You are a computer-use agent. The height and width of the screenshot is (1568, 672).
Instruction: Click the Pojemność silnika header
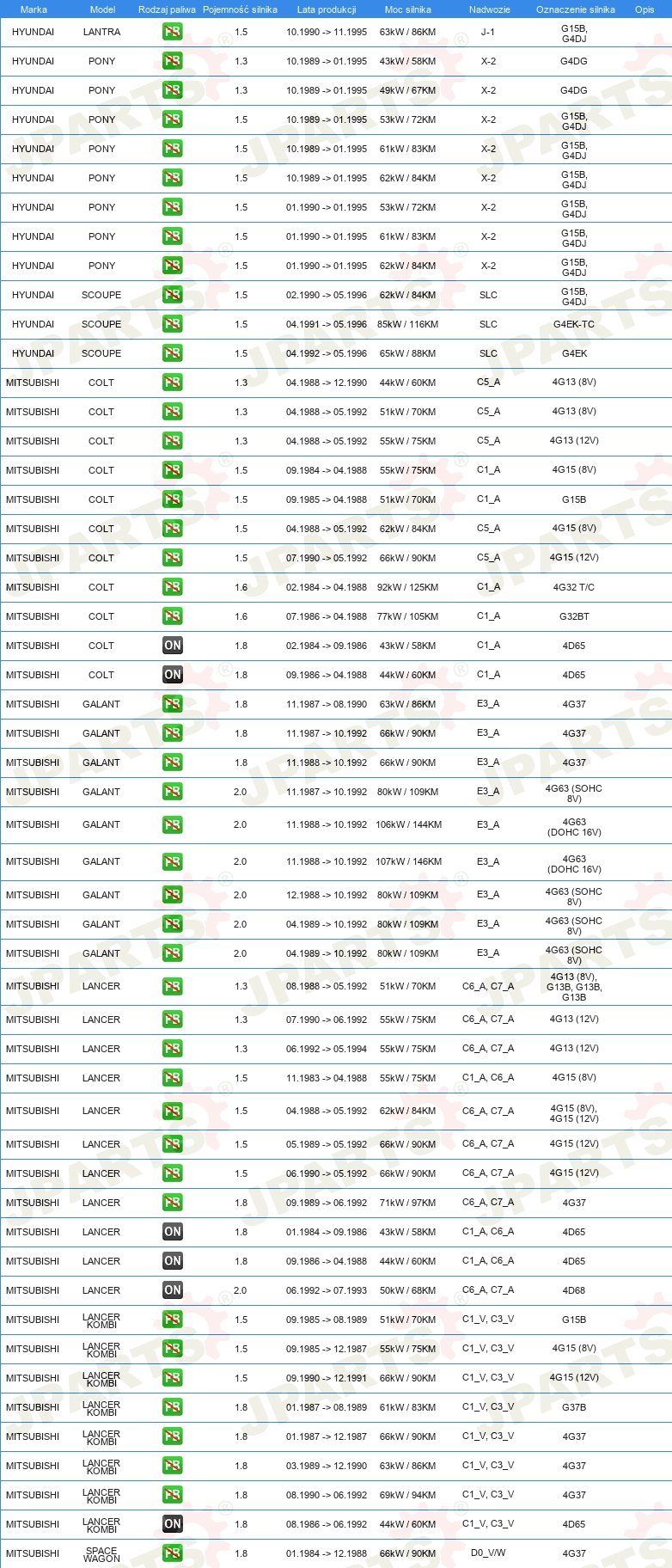tap(240, 9)
